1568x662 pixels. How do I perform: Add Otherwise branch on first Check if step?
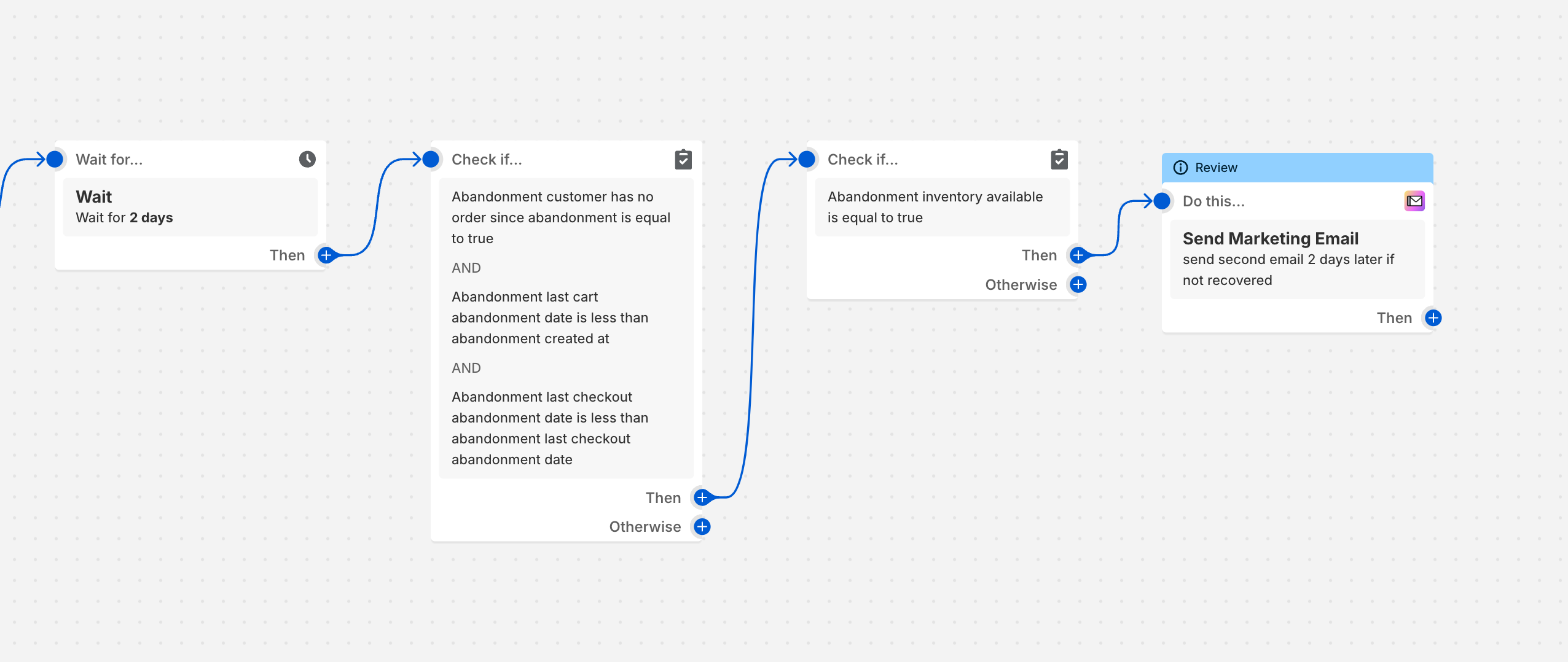click(702, 527)
